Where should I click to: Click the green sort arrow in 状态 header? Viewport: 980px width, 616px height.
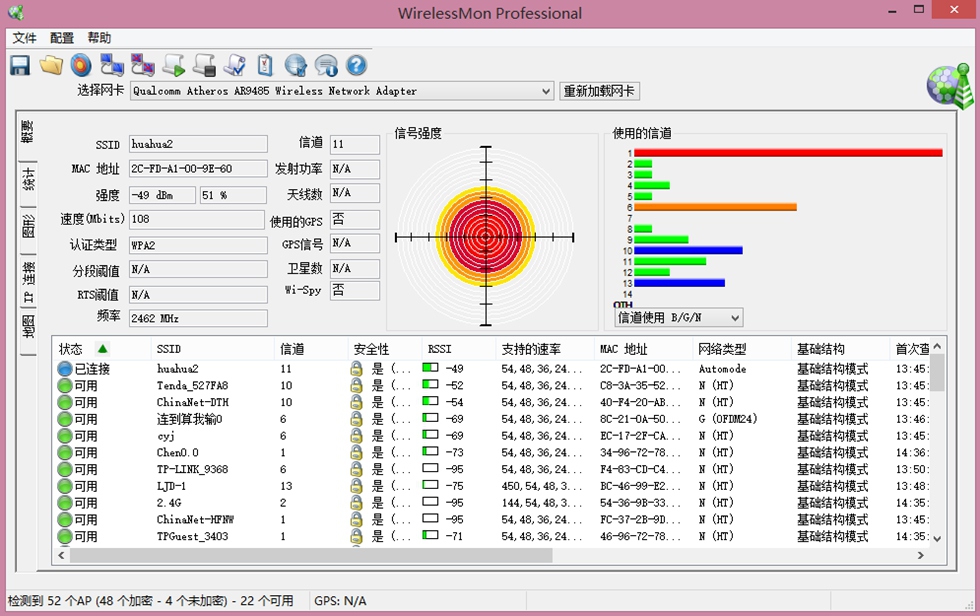(x=102, y=349)
